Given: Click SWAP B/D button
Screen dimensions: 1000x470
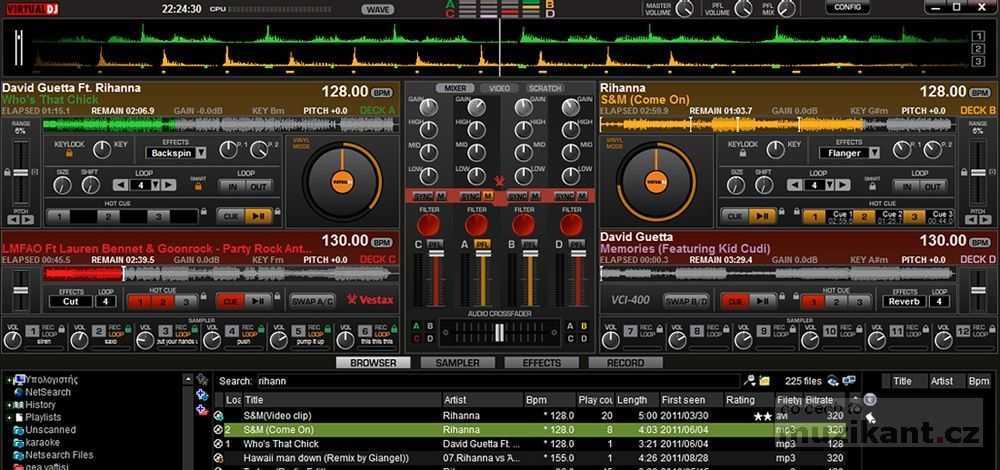Looking at the screenshot, I should pyautogui.click(x=686, y=301).
